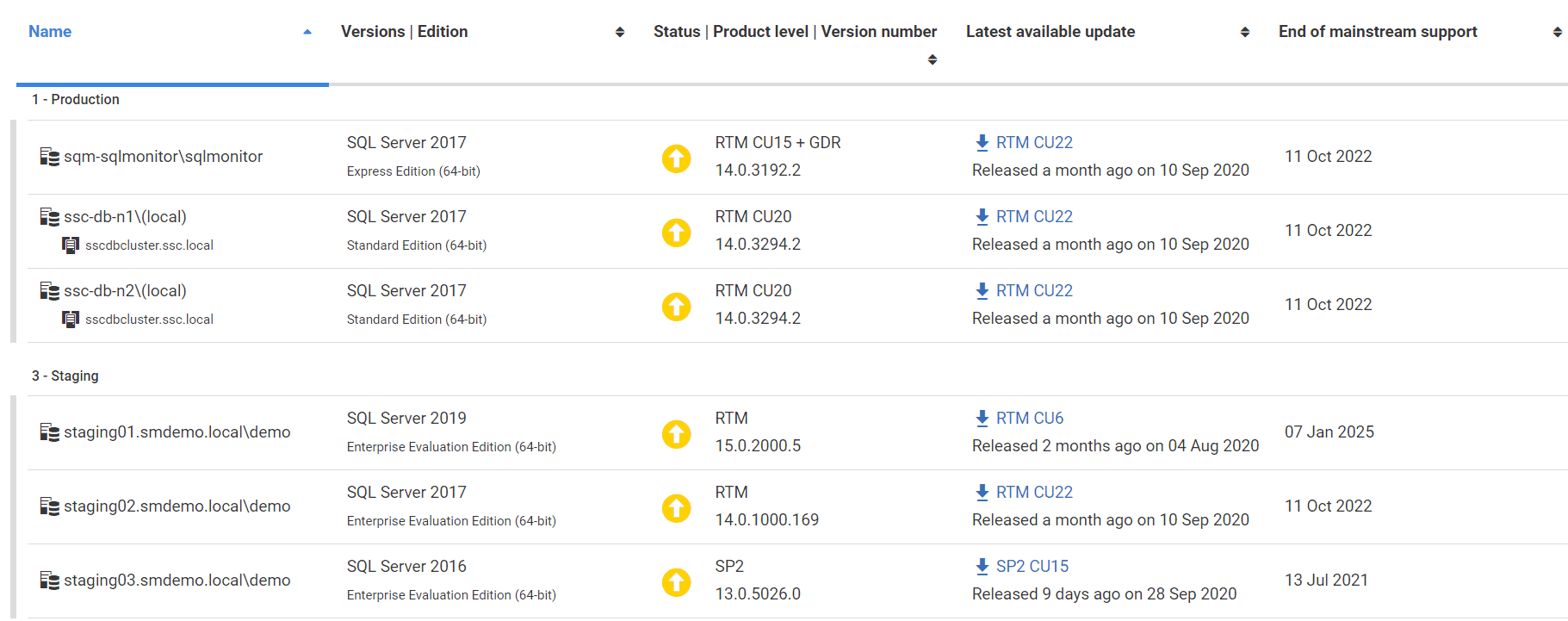Screen dimensions: 1568x621
Task: Click cluster icon under ssc-db-n1\(local)
Action: [x=71, y=245]
